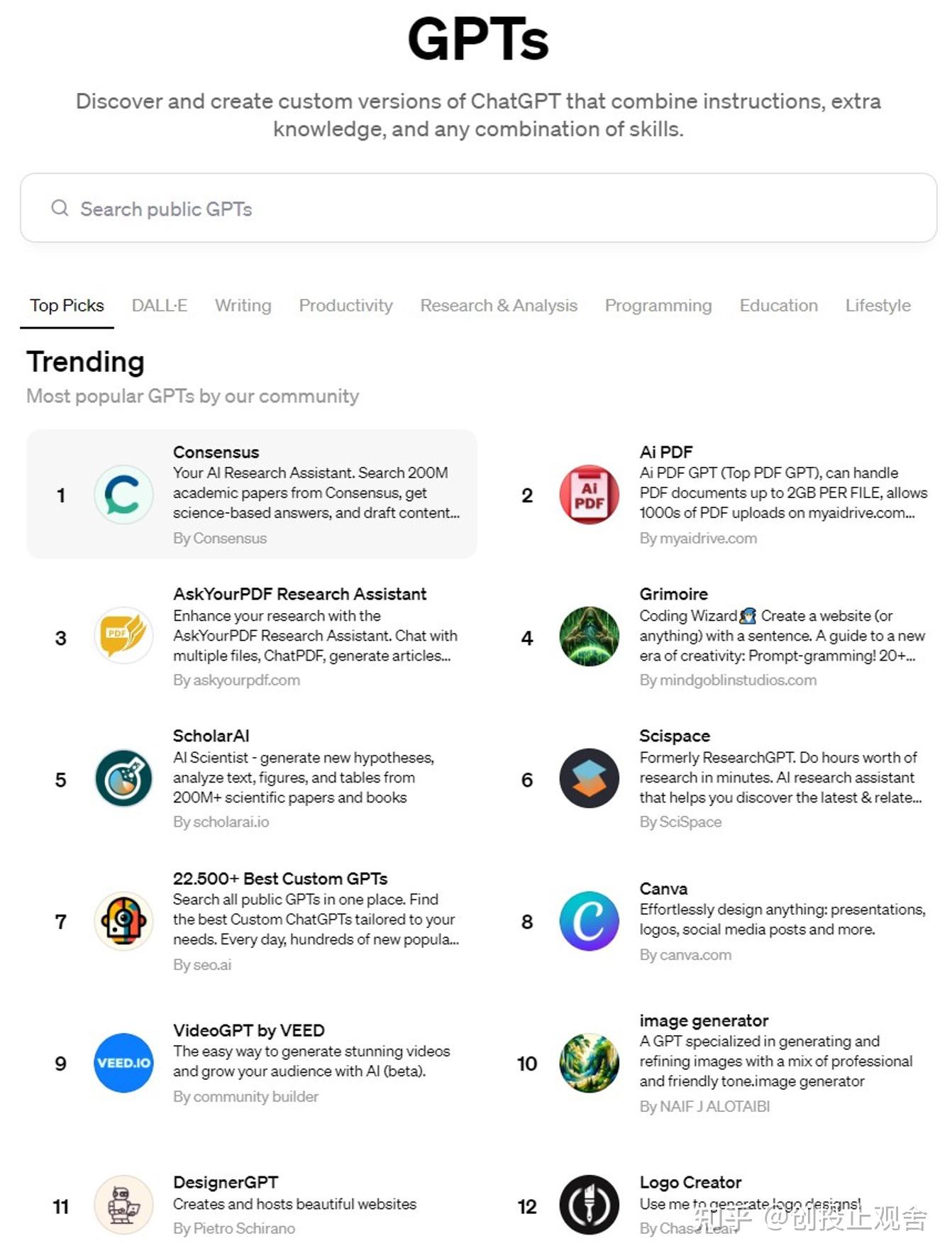952x1258 pixels.
Task: Click the 22.500+ GPTs colorful head avatar
Action: [x=123, y=920]
